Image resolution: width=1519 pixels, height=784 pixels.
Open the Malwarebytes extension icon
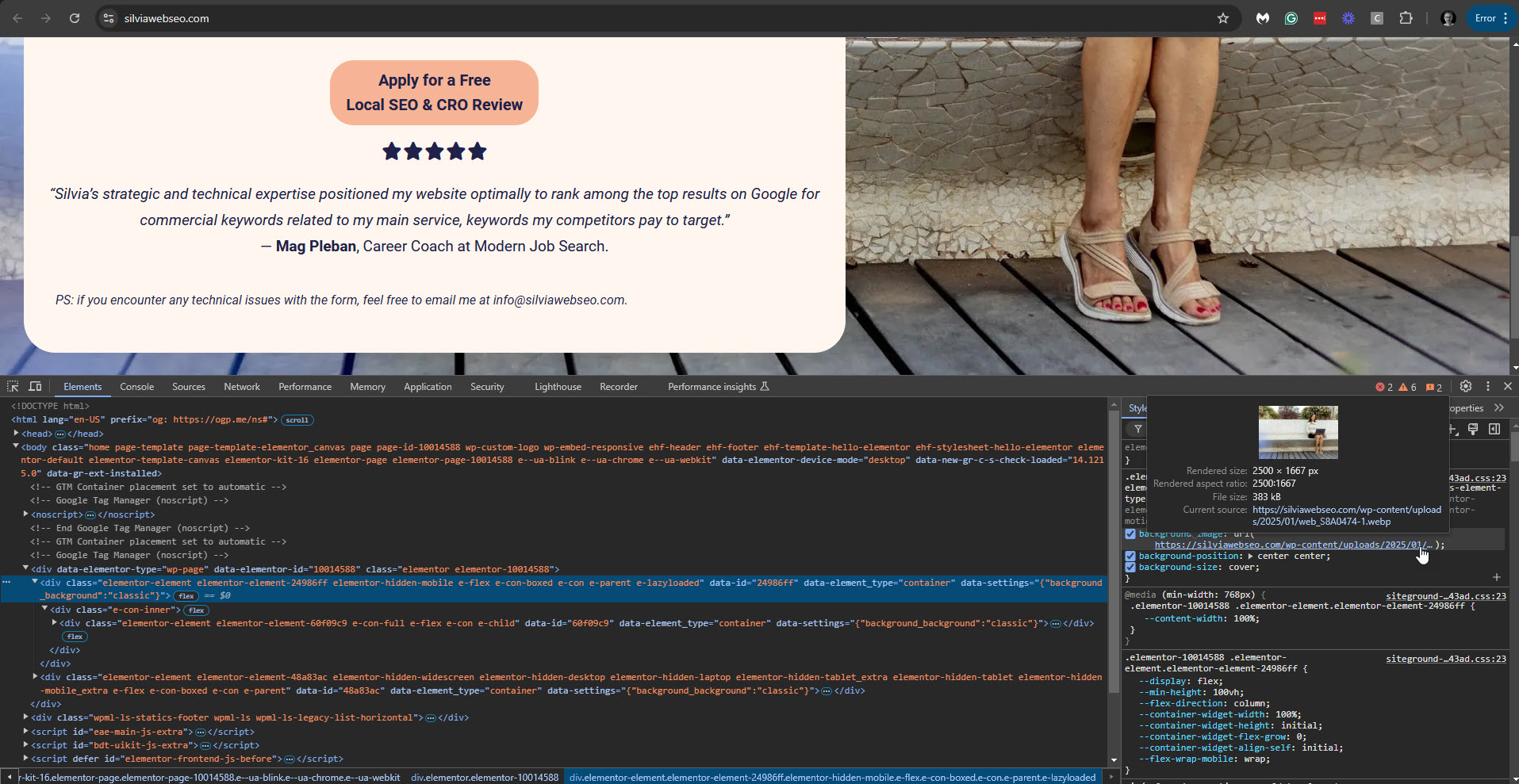coord(1263,18)
